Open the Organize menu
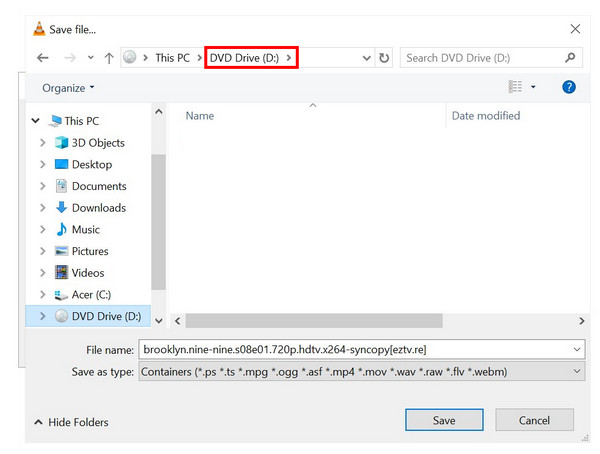 [68, 88]
